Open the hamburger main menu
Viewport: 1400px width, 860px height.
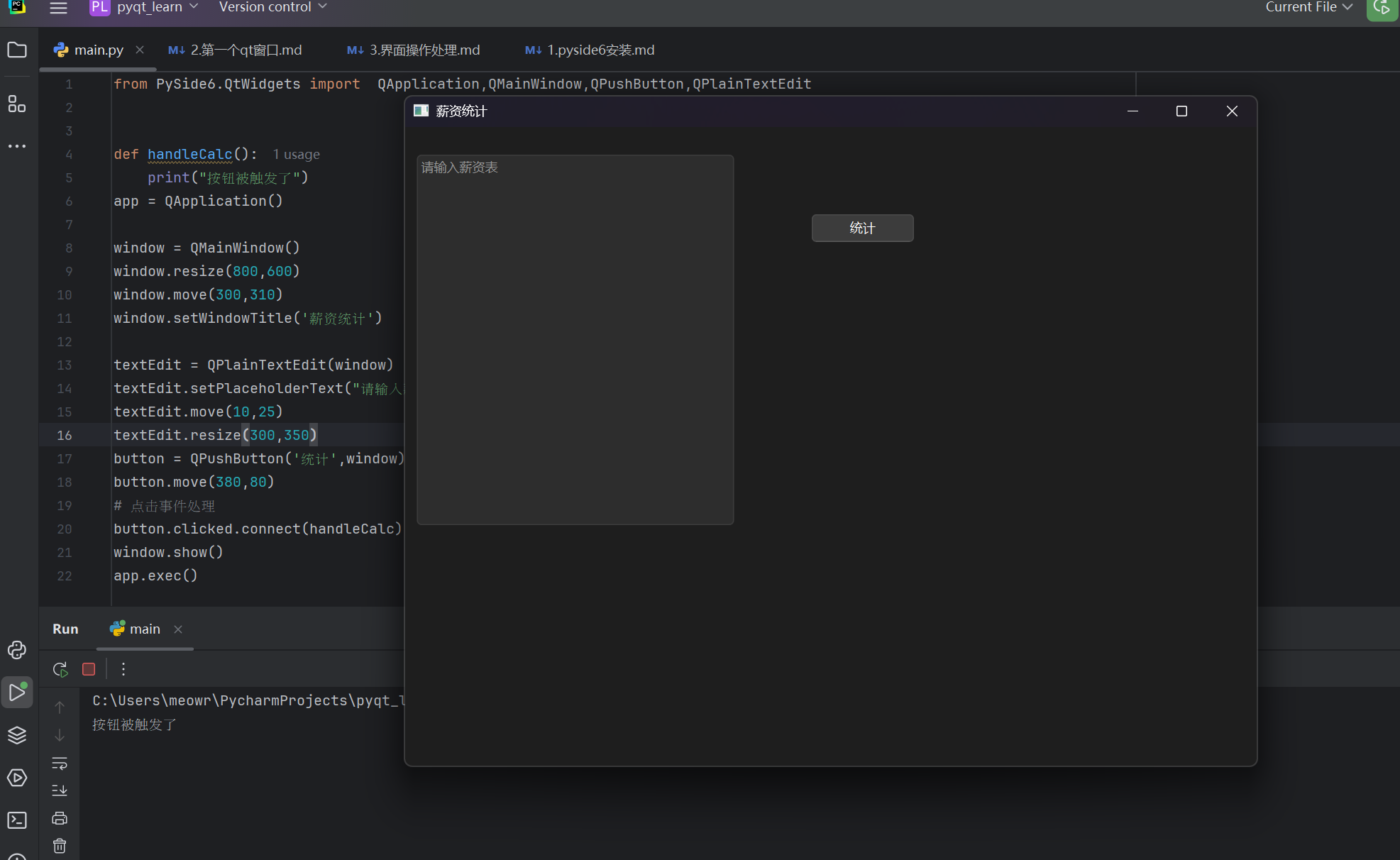pos(59,8)
